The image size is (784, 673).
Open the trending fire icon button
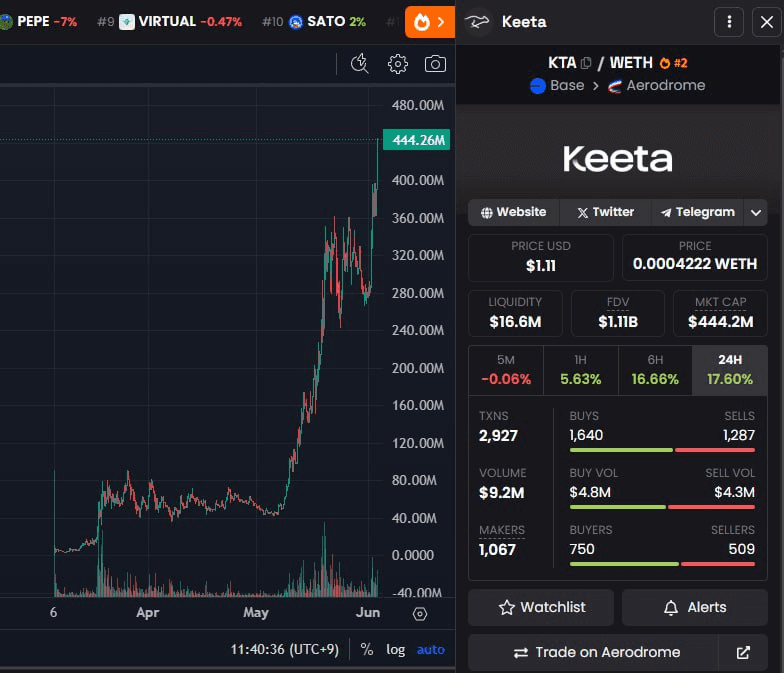pyautogui.click(x=430, y=22)
